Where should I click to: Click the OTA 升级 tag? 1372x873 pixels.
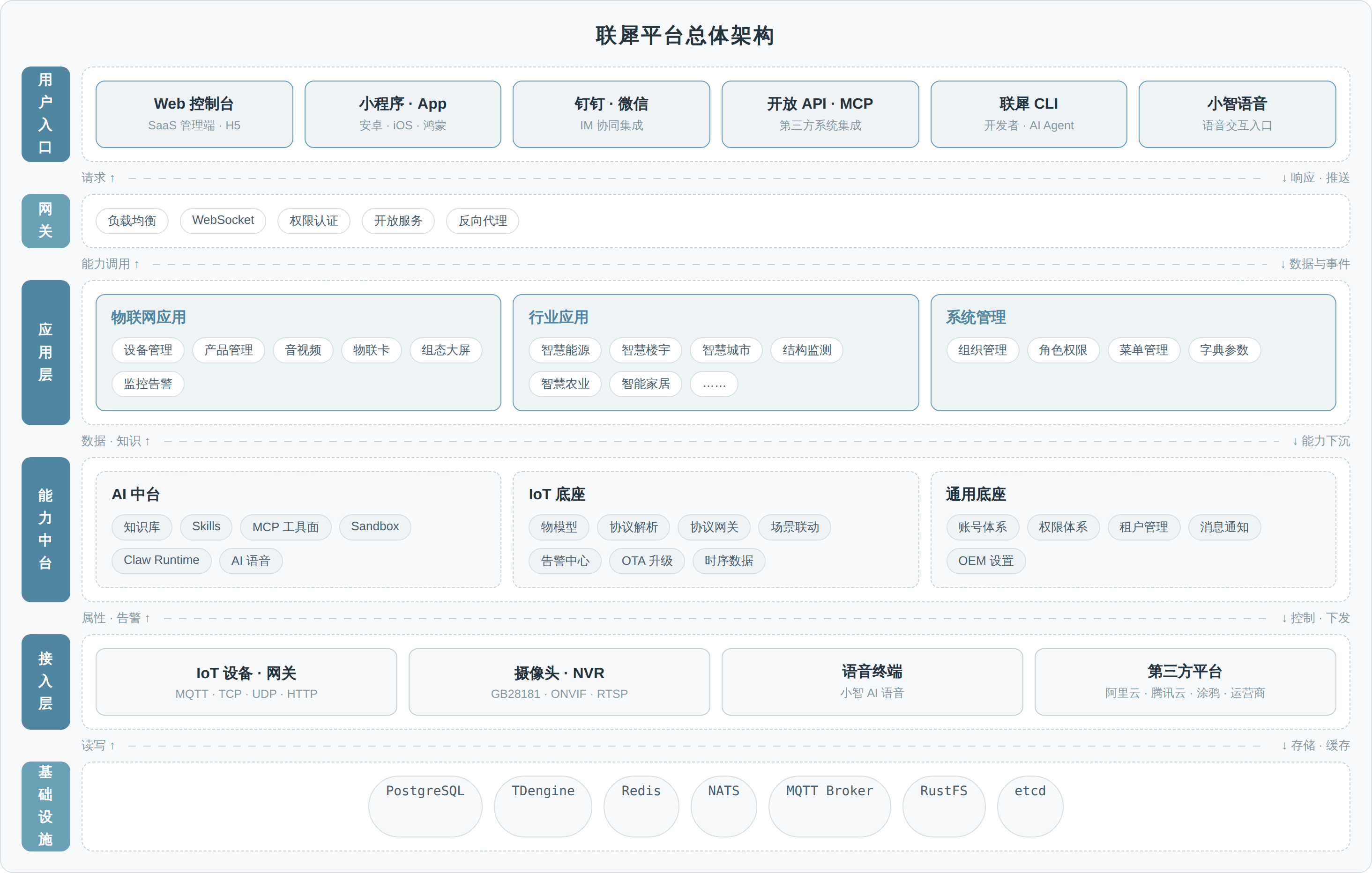pyautogui.click(x=647, y=561)
